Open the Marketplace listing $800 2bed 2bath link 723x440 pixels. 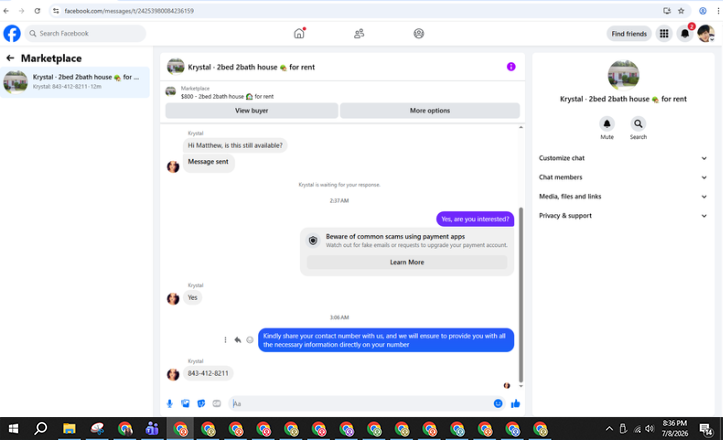227,96
